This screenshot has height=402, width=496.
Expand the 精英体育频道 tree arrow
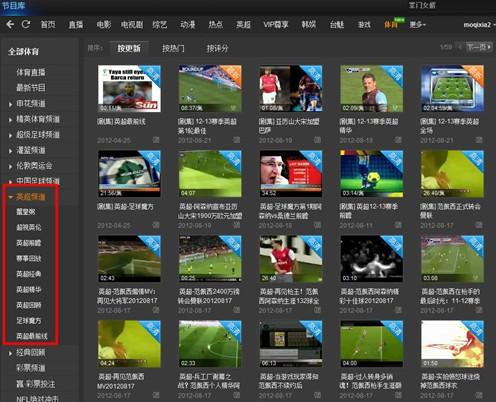pos(11,120)
